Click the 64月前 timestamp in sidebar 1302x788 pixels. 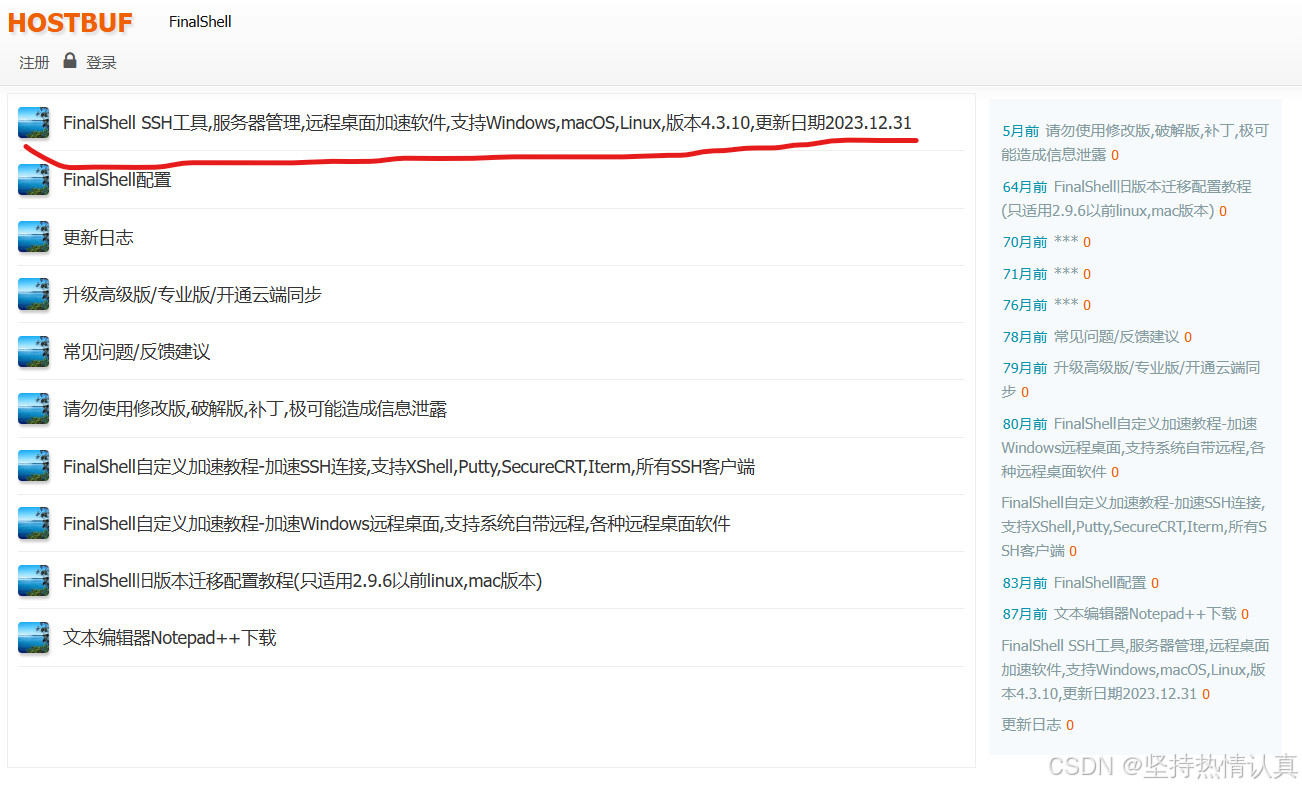(x=1025, y=187)
